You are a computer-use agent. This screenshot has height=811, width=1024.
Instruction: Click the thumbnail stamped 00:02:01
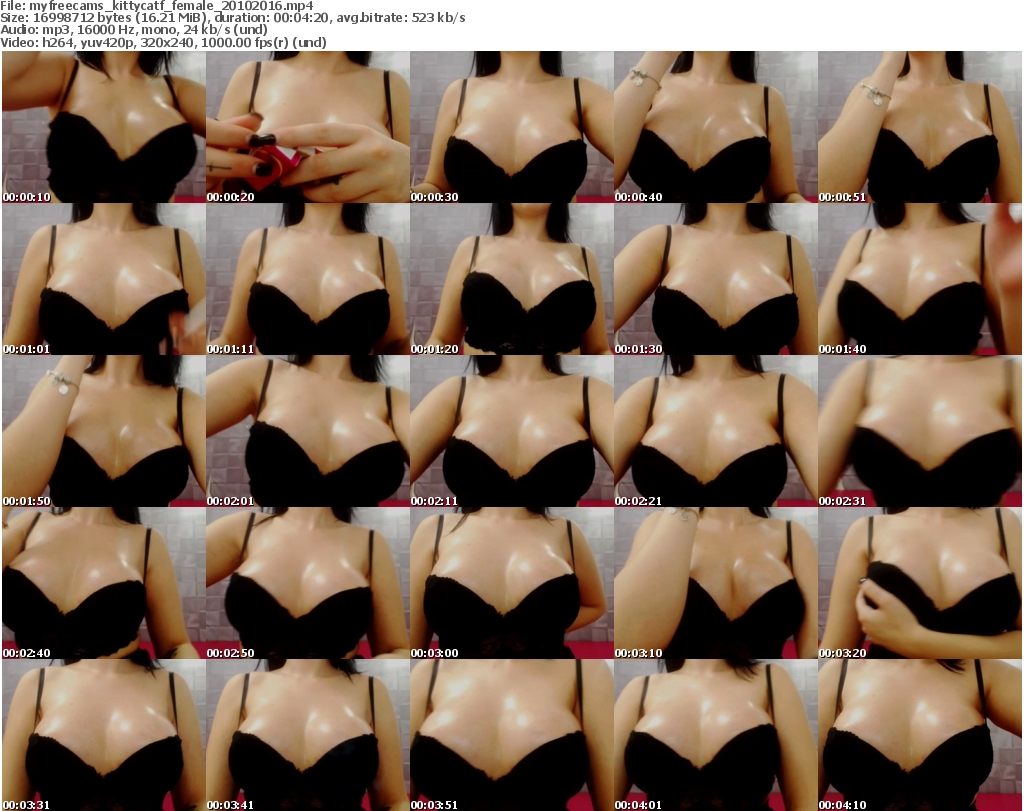pyautogui.click(x=308, y=431)
